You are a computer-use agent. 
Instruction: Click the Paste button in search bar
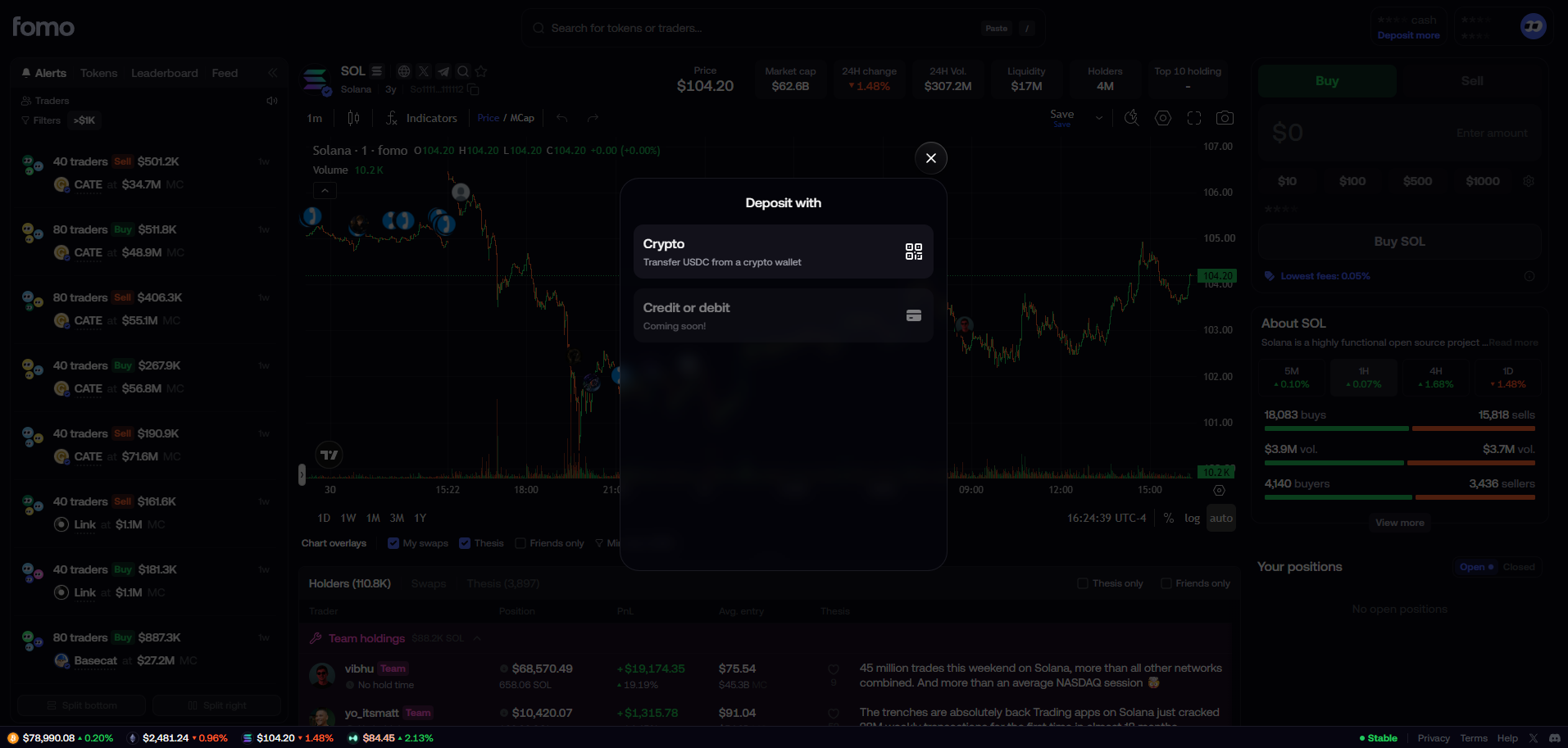click(996, 28)
